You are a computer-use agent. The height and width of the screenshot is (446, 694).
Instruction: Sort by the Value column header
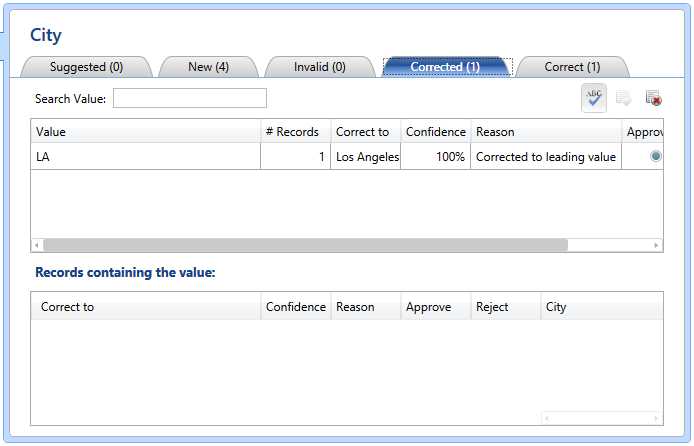[145, 132]
